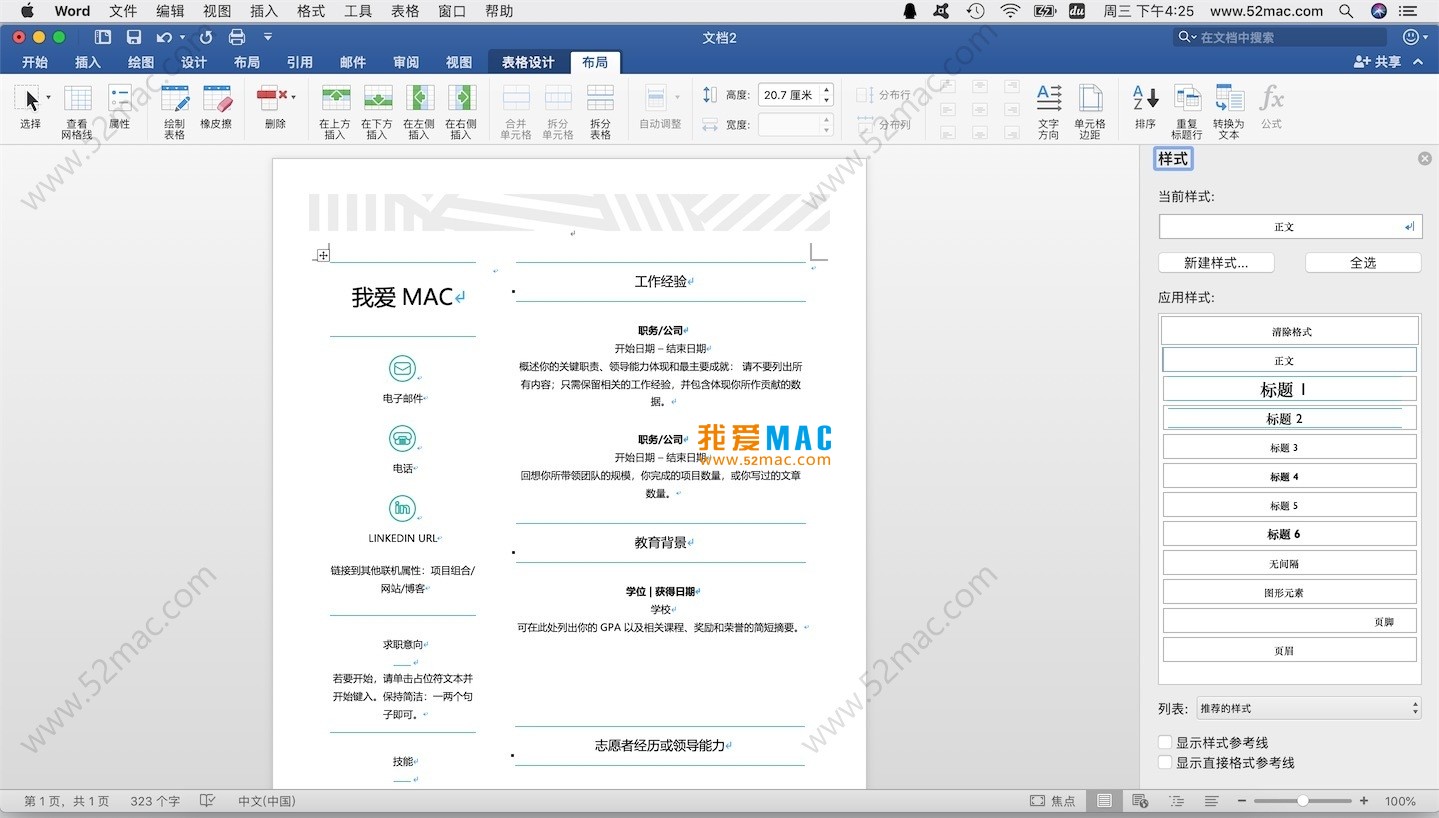Open the Table menu in menu bar
The width and height of the screenshot is (1439, 818).
pyautogui.click(x=405, y=11)
